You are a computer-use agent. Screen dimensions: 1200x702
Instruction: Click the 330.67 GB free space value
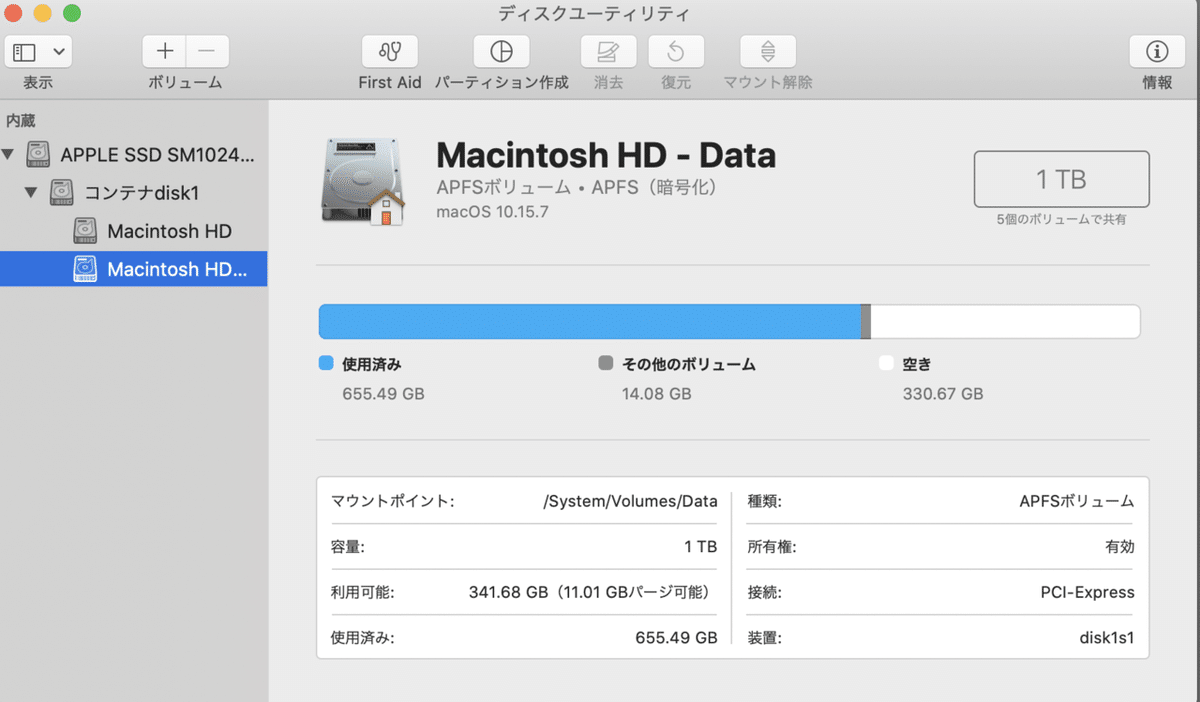(943, 394)
